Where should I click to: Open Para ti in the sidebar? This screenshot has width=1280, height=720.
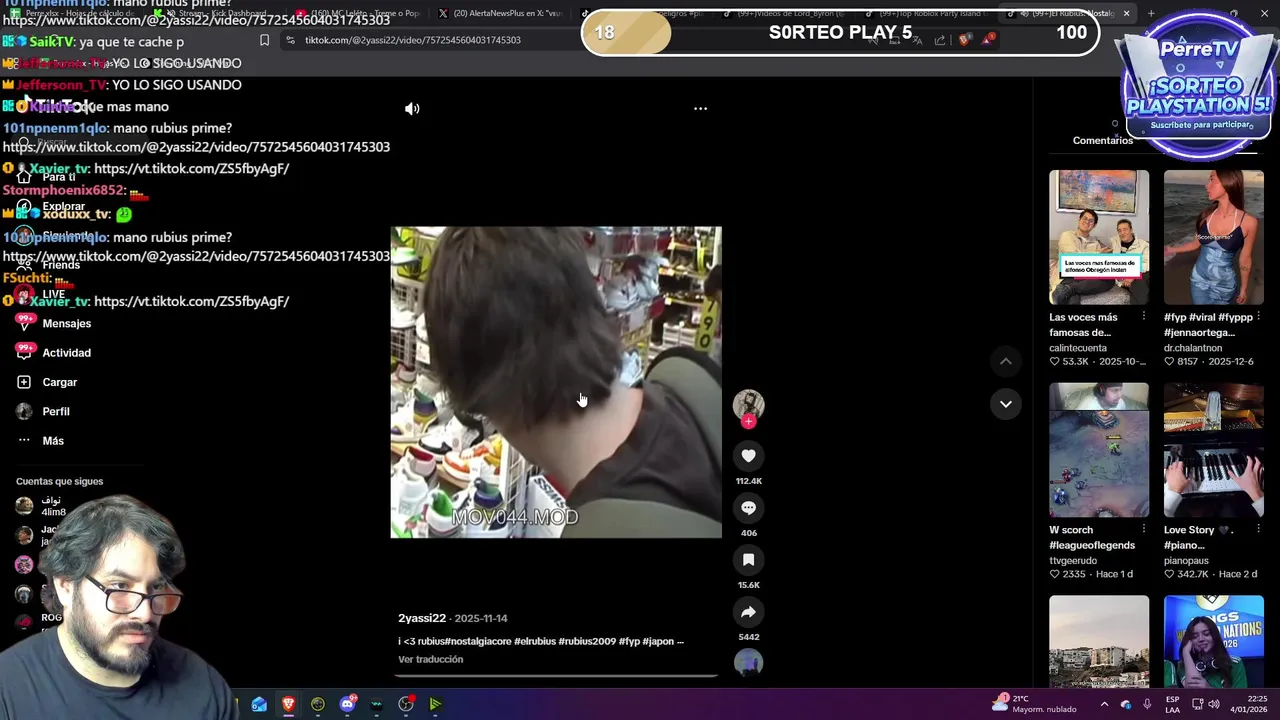click(46, 177)
